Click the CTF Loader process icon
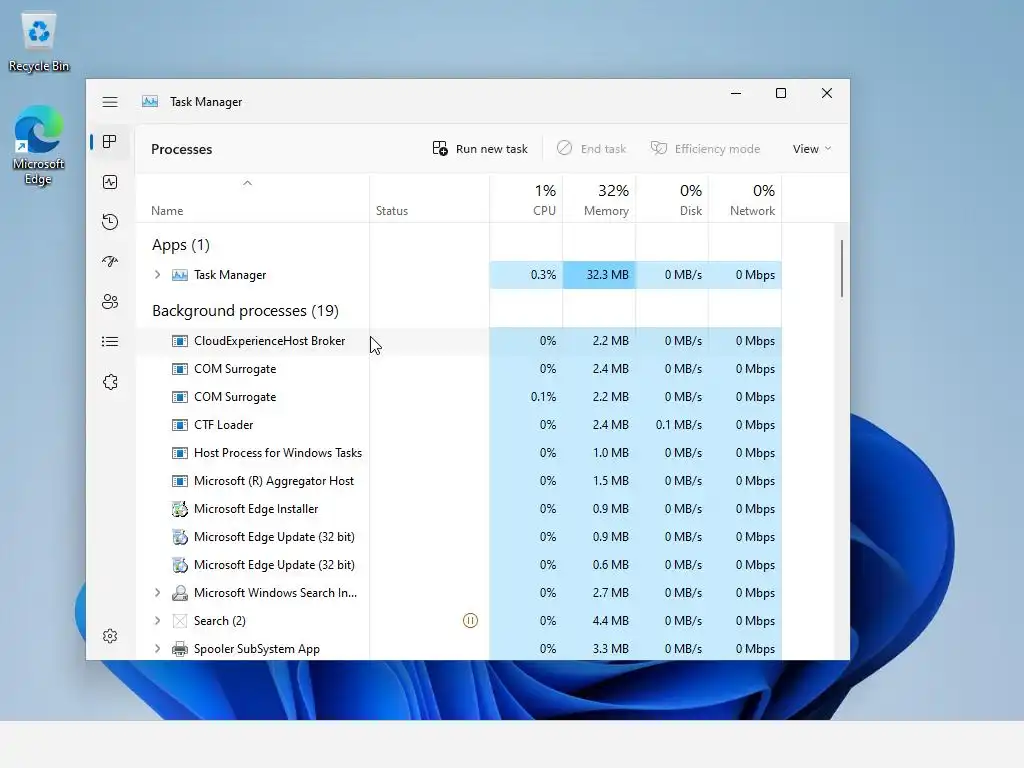 [180, 425]
